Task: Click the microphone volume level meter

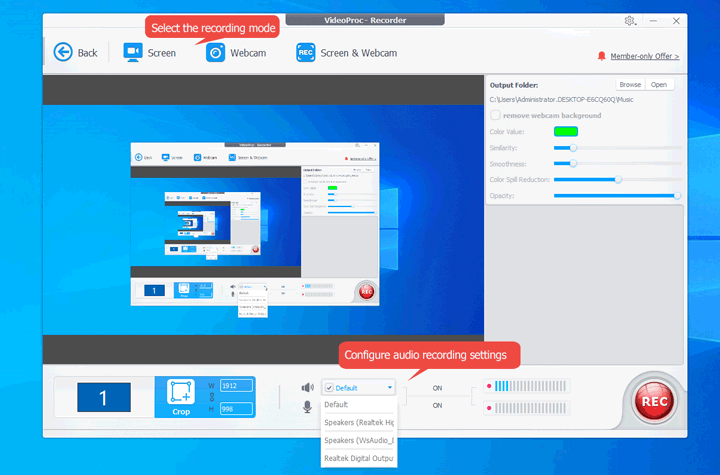Action: coord(527,408)
